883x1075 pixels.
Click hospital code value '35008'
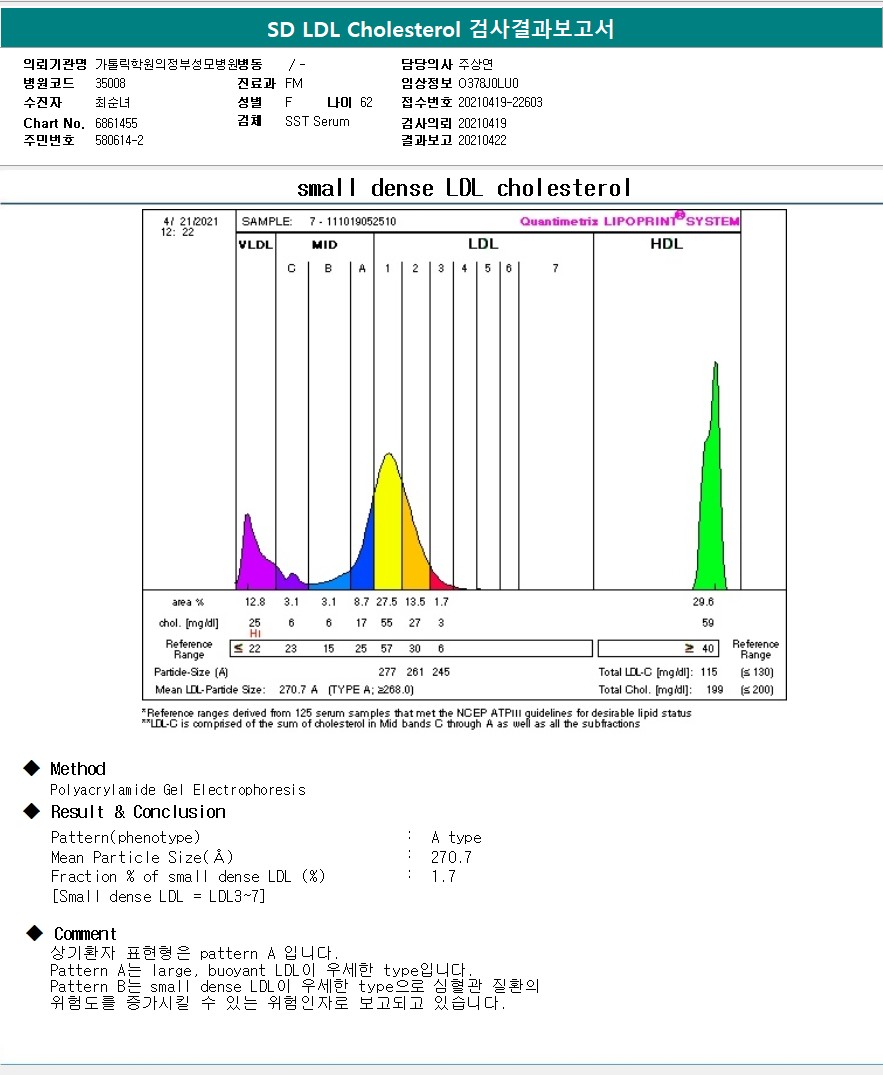[x=110, y=84]
